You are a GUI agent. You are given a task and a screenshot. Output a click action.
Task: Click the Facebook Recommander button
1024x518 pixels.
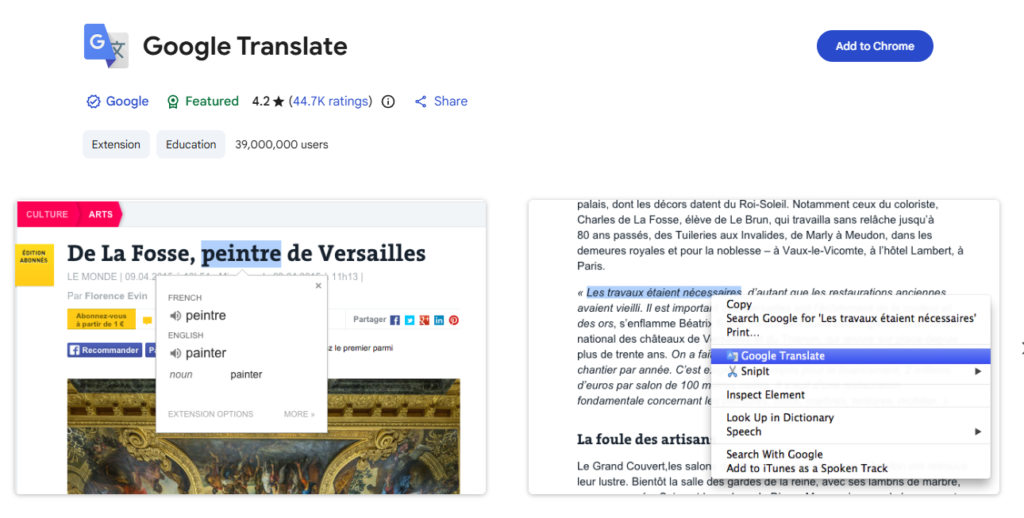click(104, 350)
